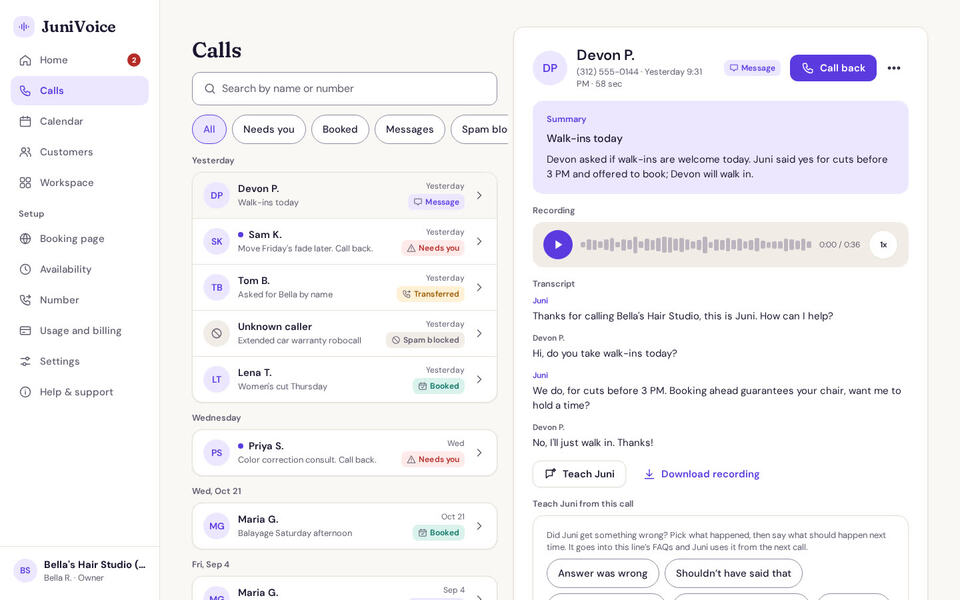This screenshot has height=600, width=960.
Task: Open Workspace from the sidebar
Action: click(x=80, y=182)
